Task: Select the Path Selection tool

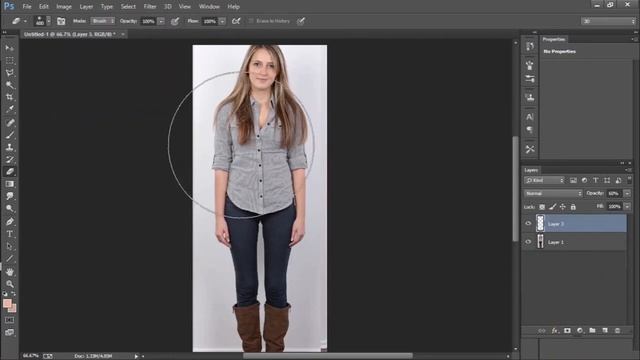Action: click(x=9, y=247)
